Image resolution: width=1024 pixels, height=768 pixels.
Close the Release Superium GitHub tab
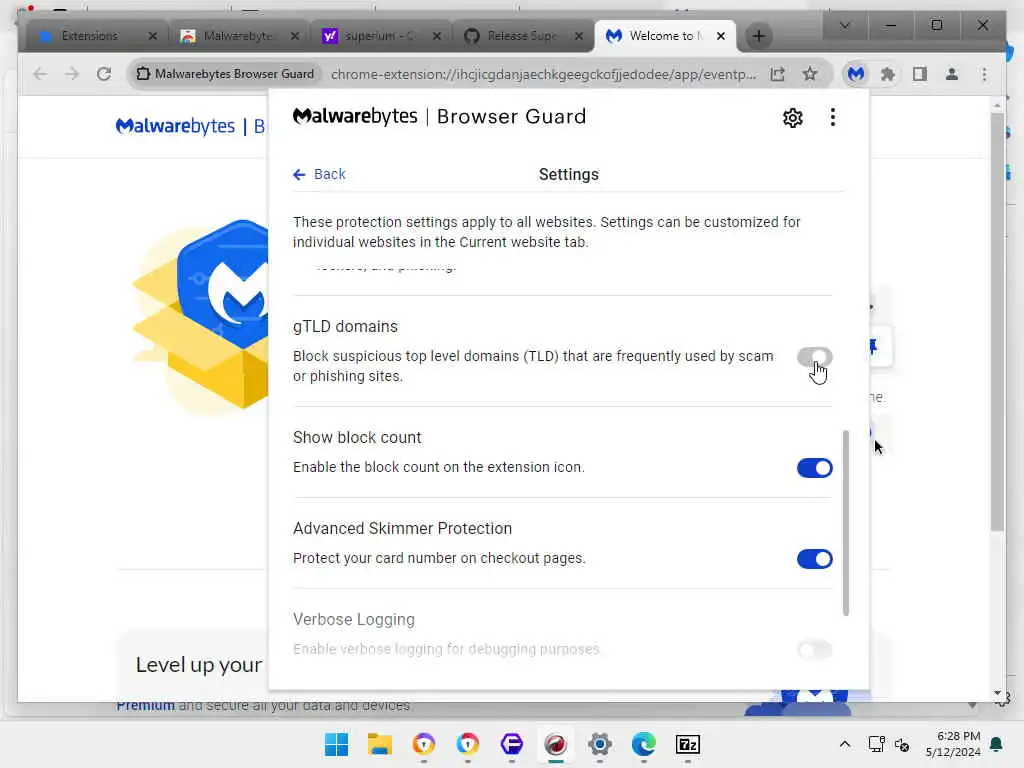click(579, 36)
